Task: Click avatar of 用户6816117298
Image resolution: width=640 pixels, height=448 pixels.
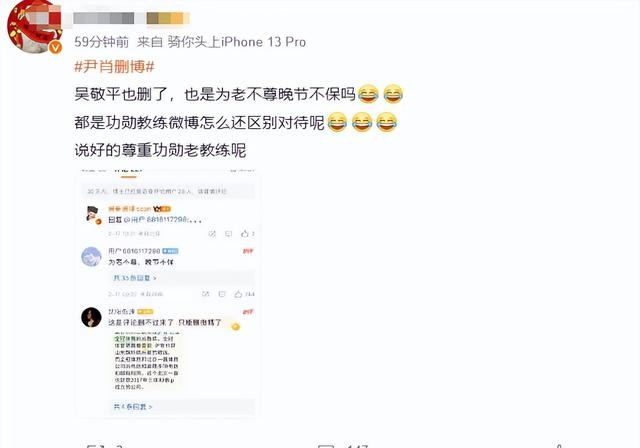Action: click(91, 257)
